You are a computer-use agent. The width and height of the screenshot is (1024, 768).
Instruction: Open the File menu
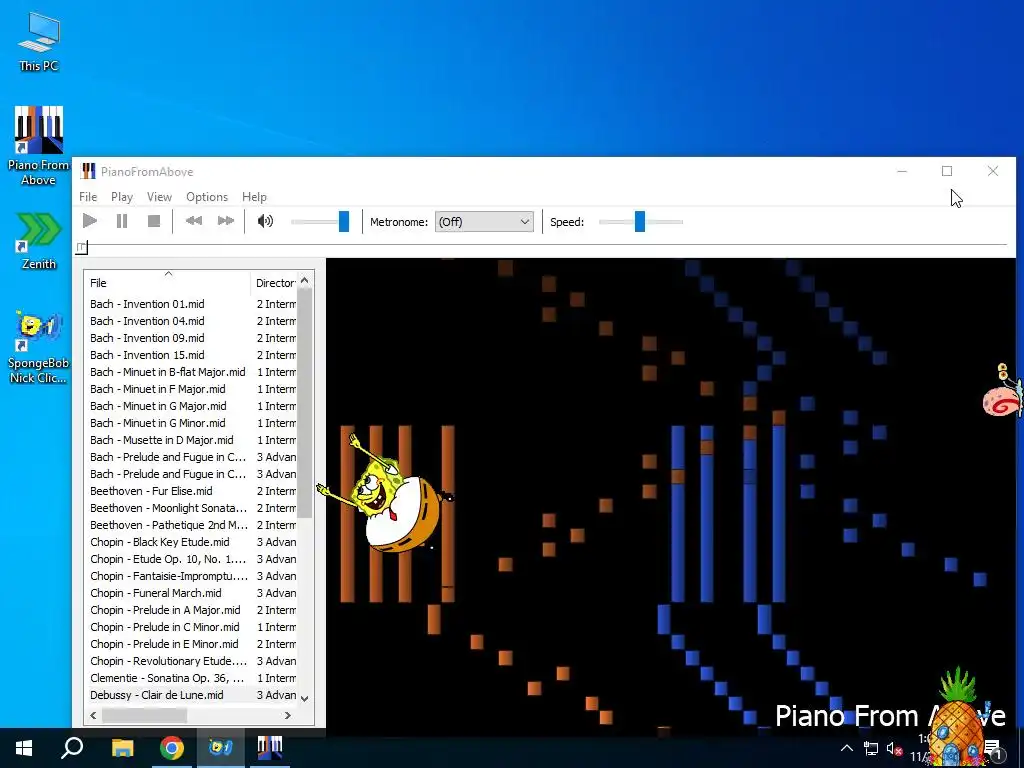coord(88,197)
